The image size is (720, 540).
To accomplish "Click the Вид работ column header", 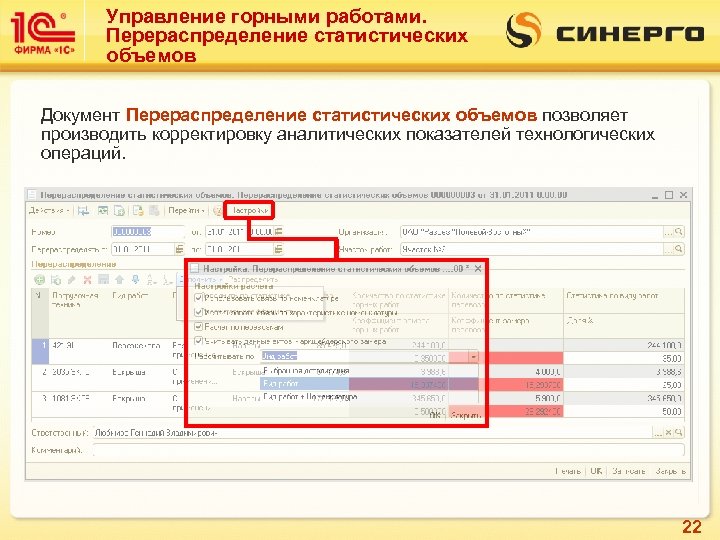I will (130, 296).
